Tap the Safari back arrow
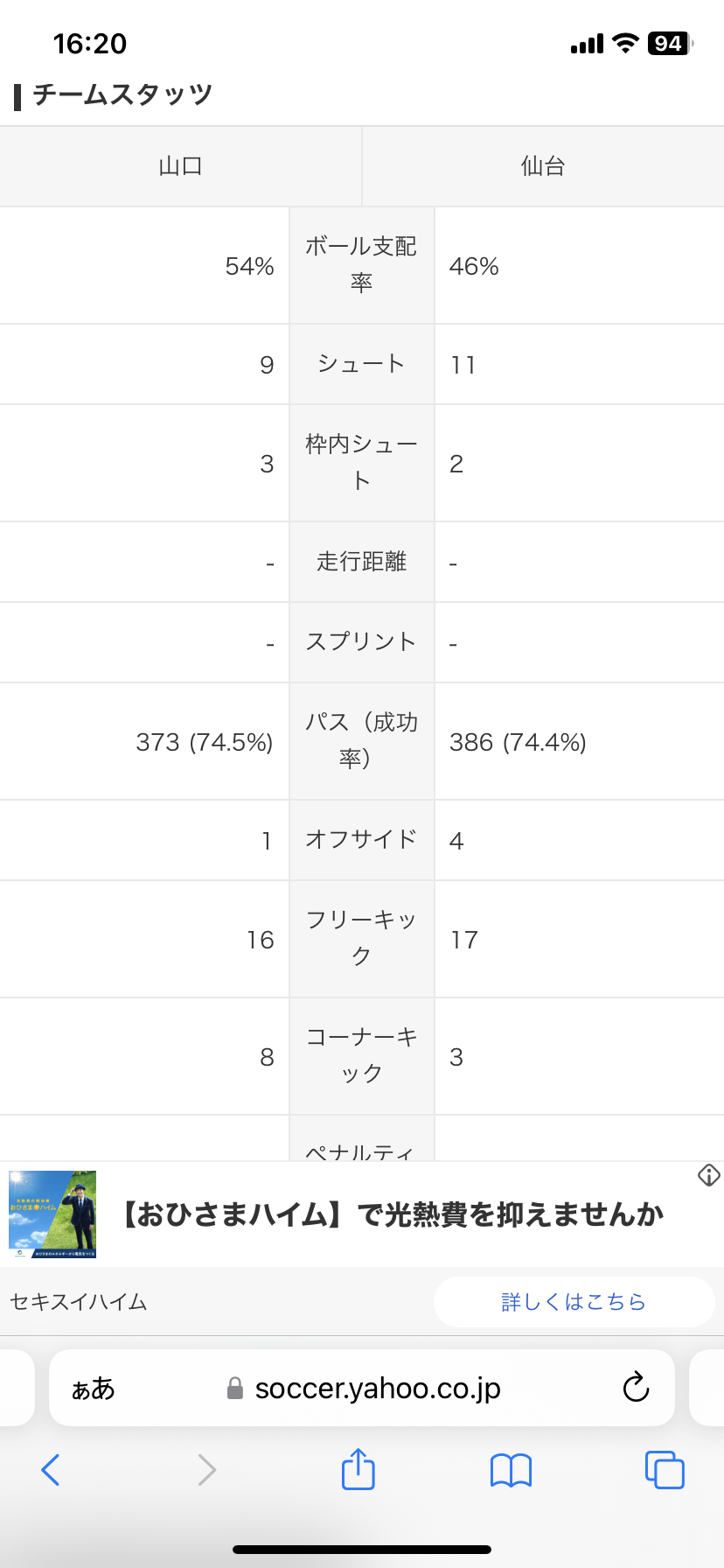724x1568 pixels. 51,1470
